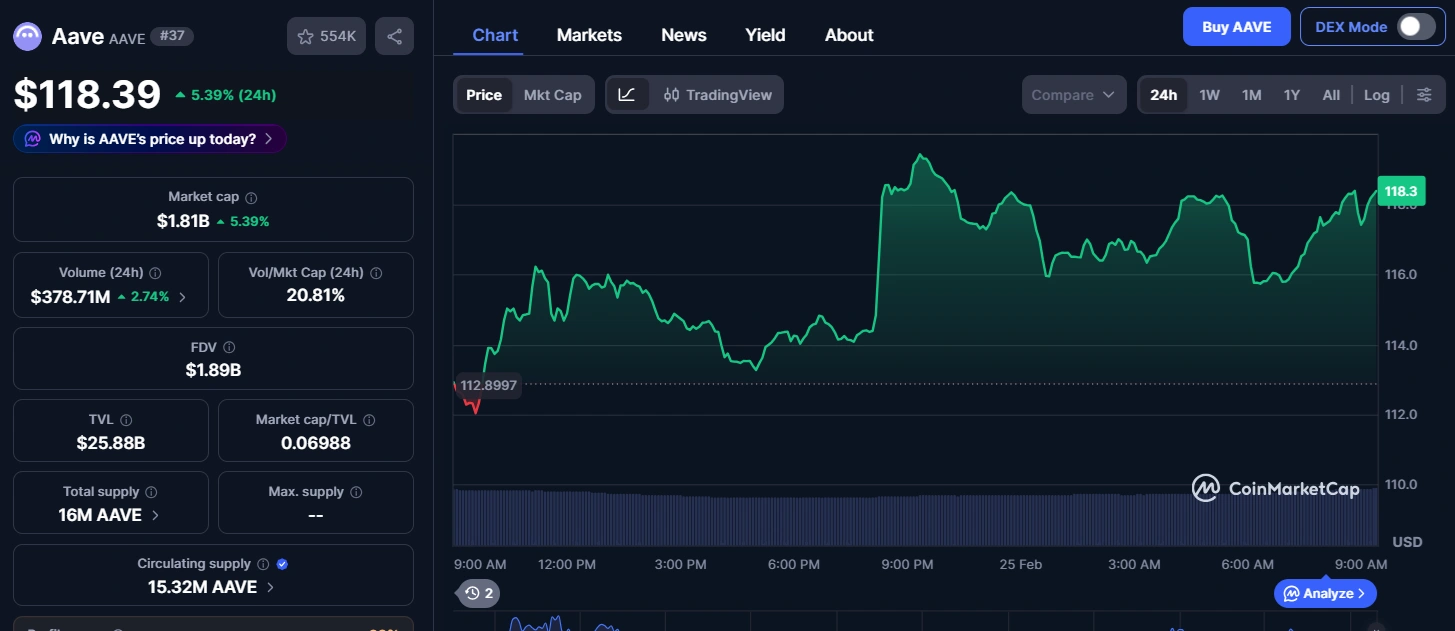Open 'Why is AAVE's price up today?'
The height and width of the screenshot is (631, 1455).
pyautogui.click(x=150, y=139)
